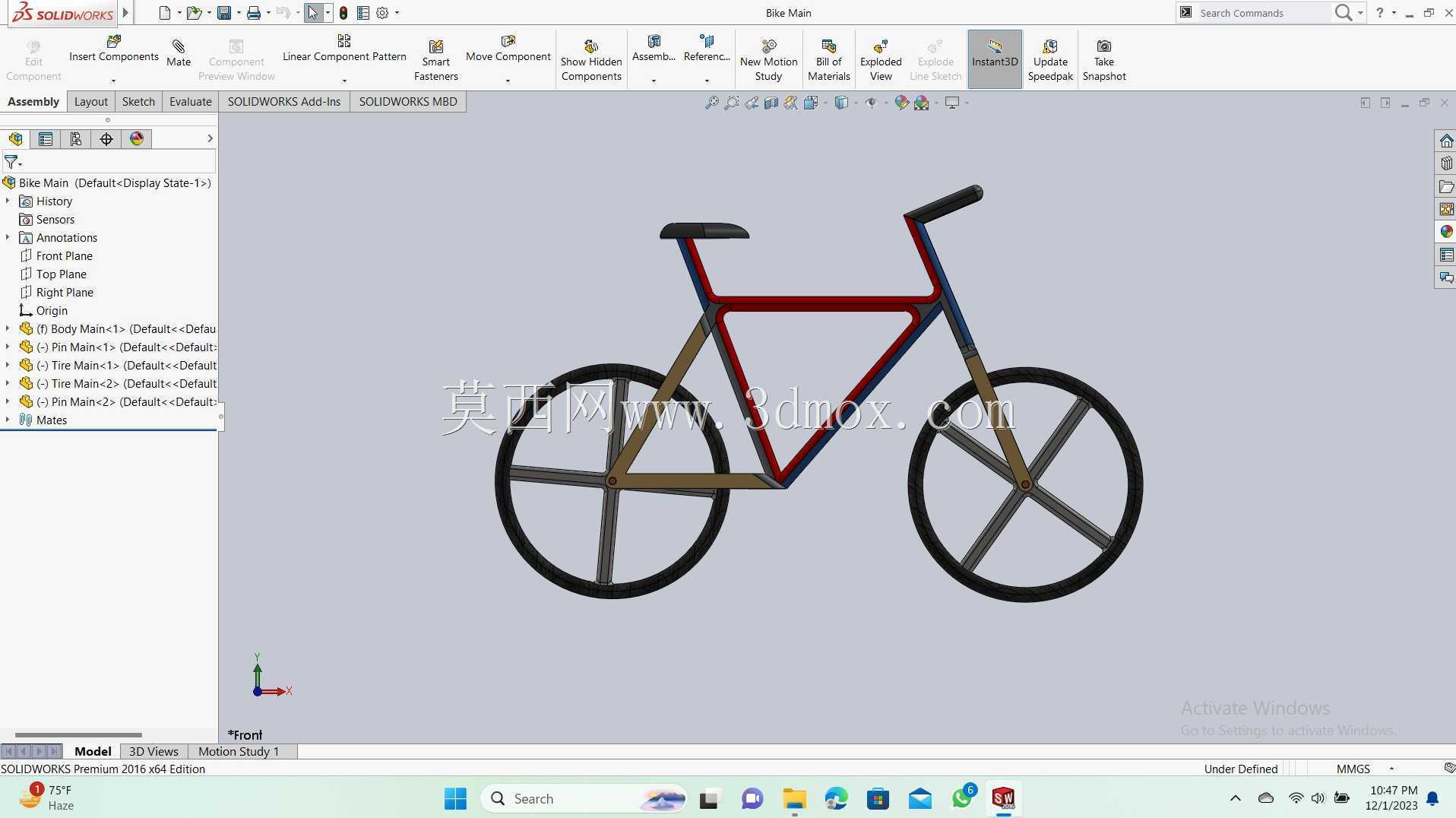This screenshot has height=818, width=1456.
Task: Switch to the Layout tab
Action: pos(91,101)
